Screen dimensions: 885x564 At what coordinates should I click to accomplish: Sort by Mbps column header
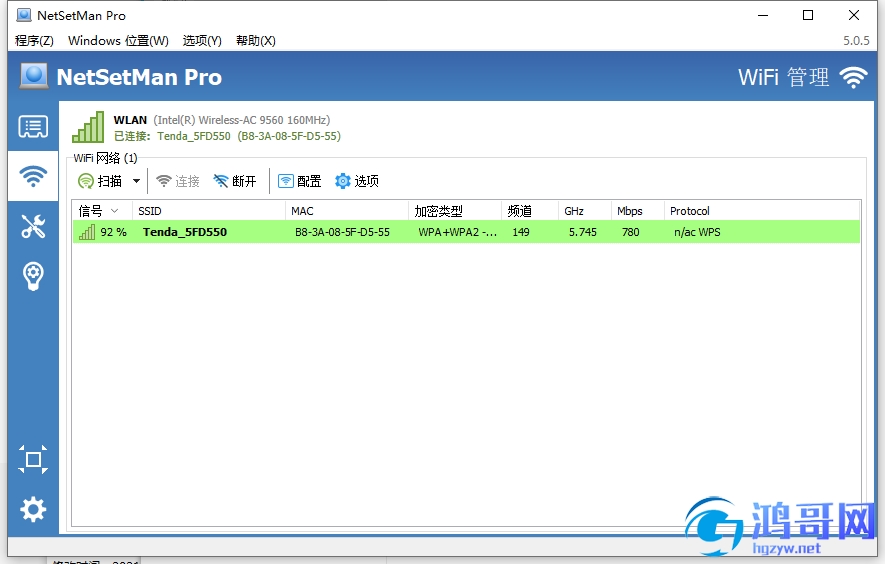tap(637, 211)
